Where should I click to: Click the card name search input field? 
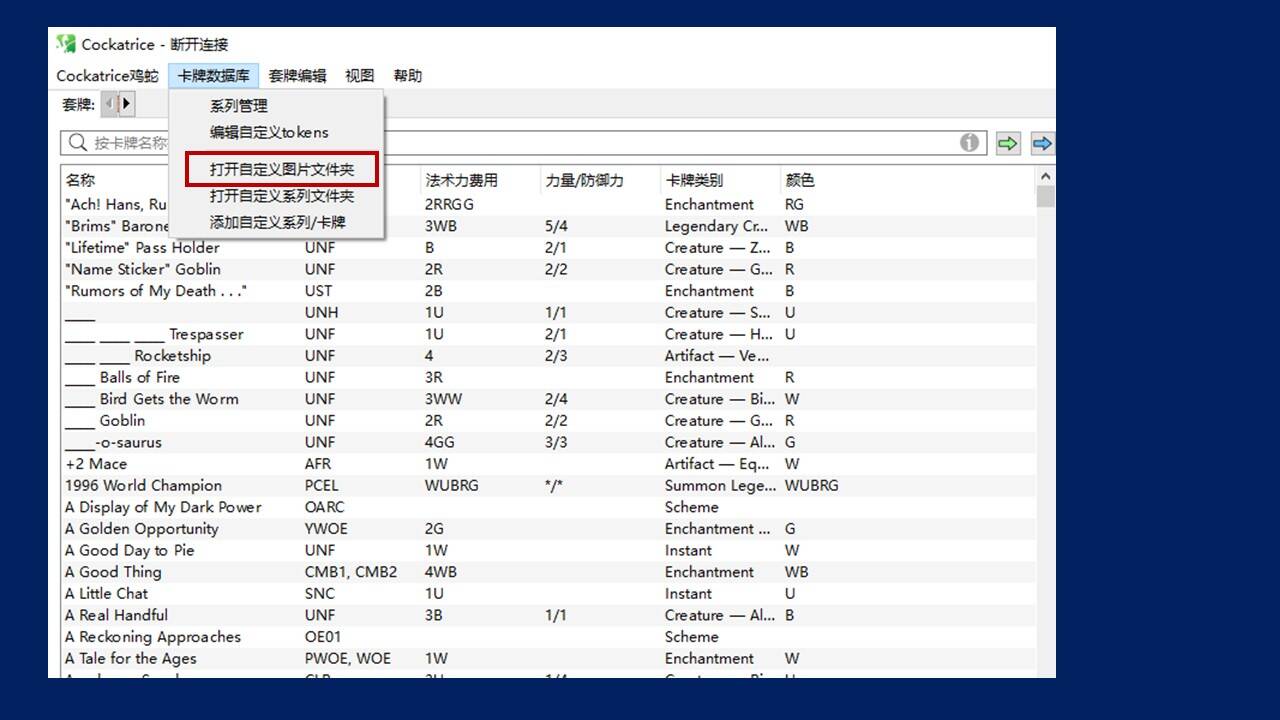click(524, 143)
